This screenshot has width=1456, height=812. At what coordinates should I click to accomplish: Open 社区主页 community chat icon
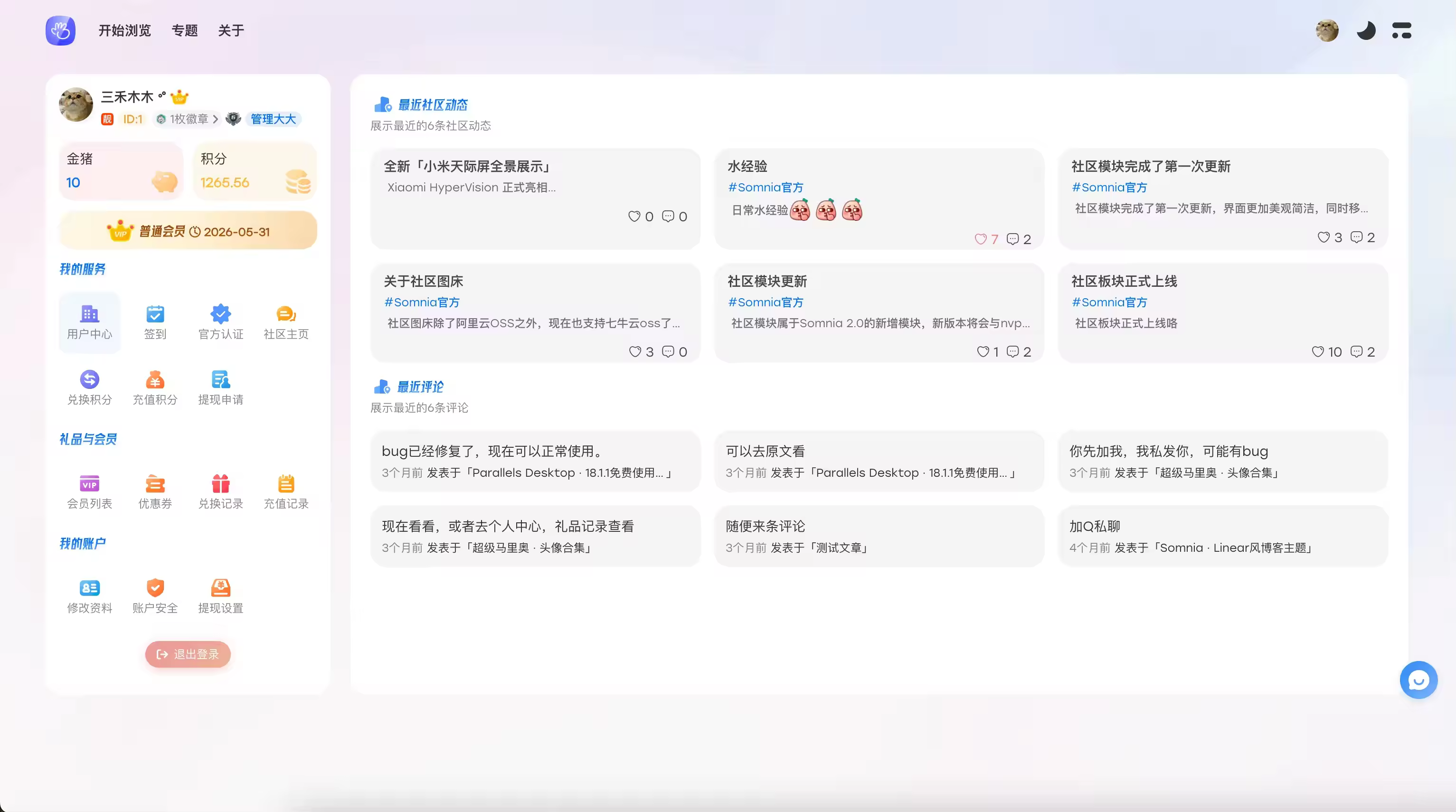286,314
